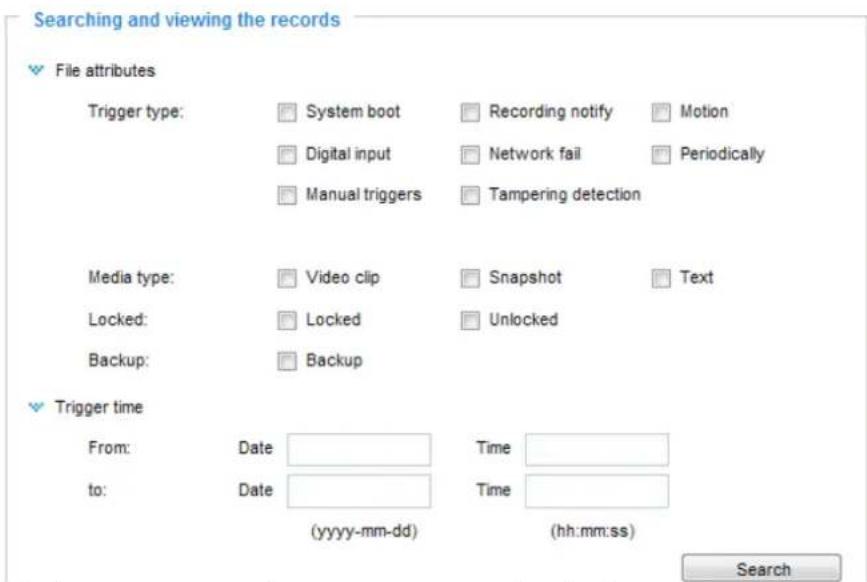867x582 pixels.
Task: Focus the to Time input field
Action: (597, 491)
